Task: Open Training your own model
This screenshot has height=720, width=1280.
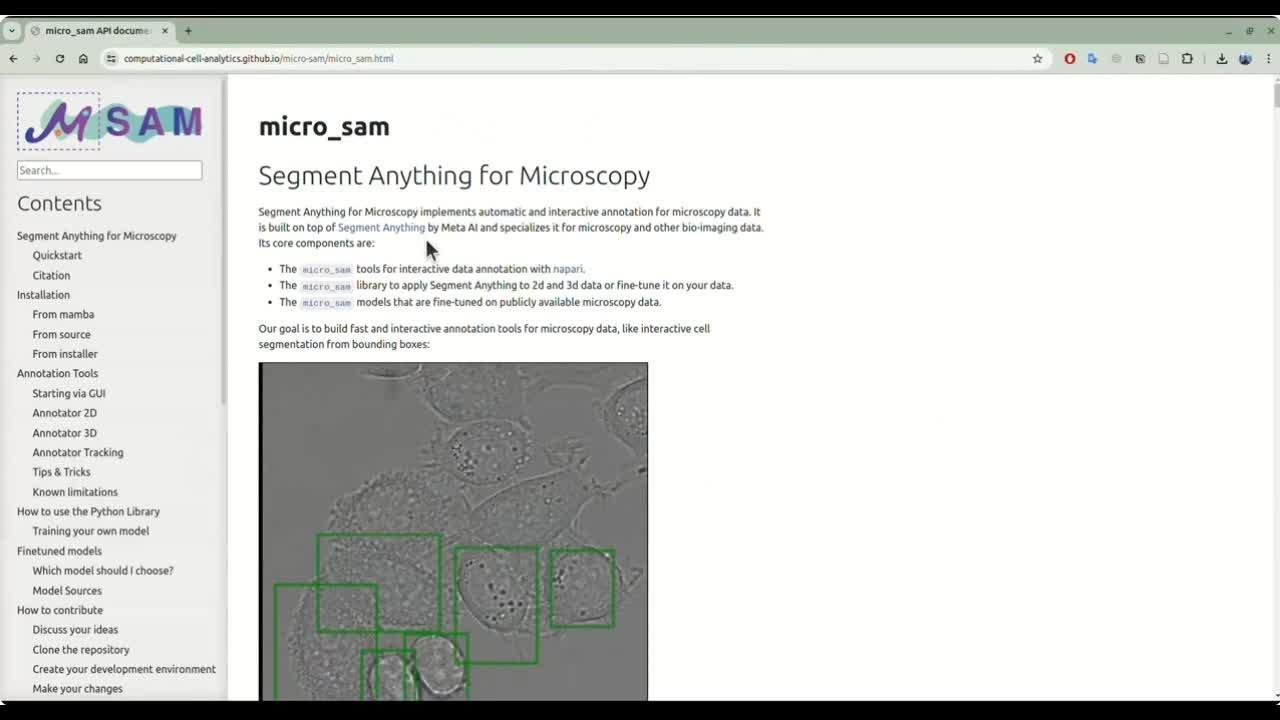Action: (90, 531)
